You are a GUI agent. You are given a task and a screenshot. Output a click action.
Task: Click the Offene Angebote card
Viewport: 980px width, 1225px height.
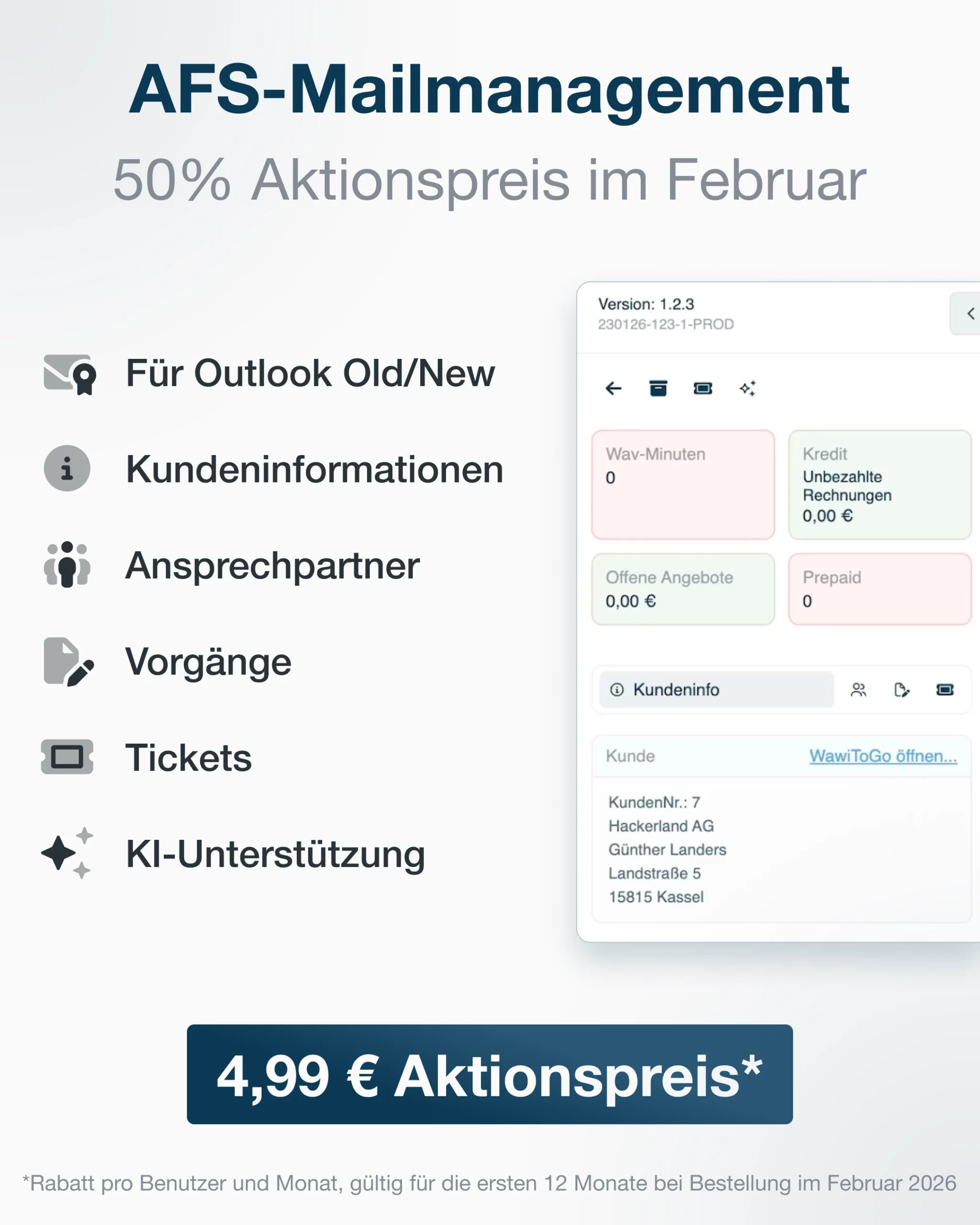pos(682,589)
